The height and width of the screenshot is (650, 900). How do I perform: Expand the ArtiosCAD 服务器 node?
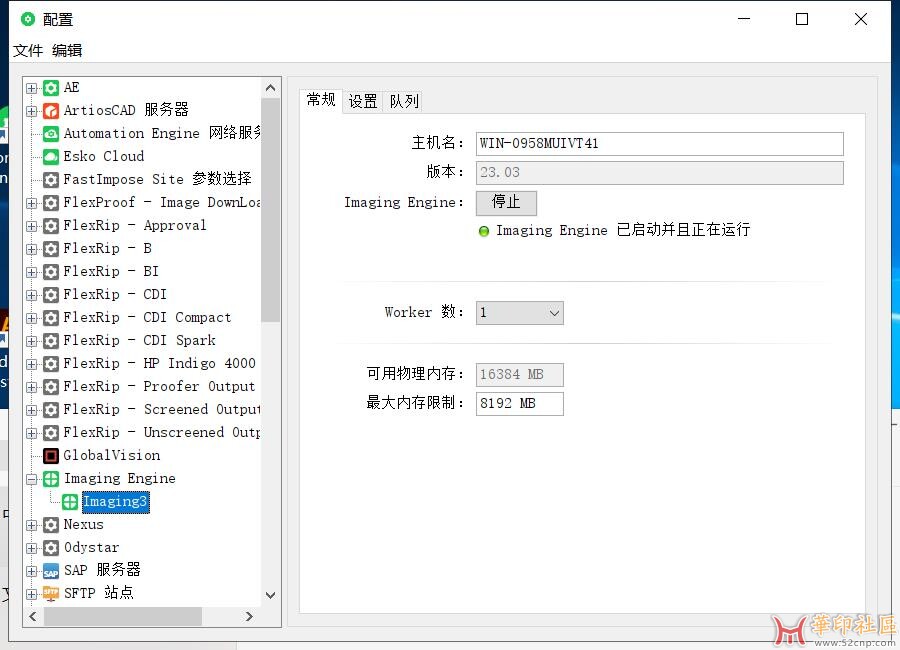click(32, 111)
